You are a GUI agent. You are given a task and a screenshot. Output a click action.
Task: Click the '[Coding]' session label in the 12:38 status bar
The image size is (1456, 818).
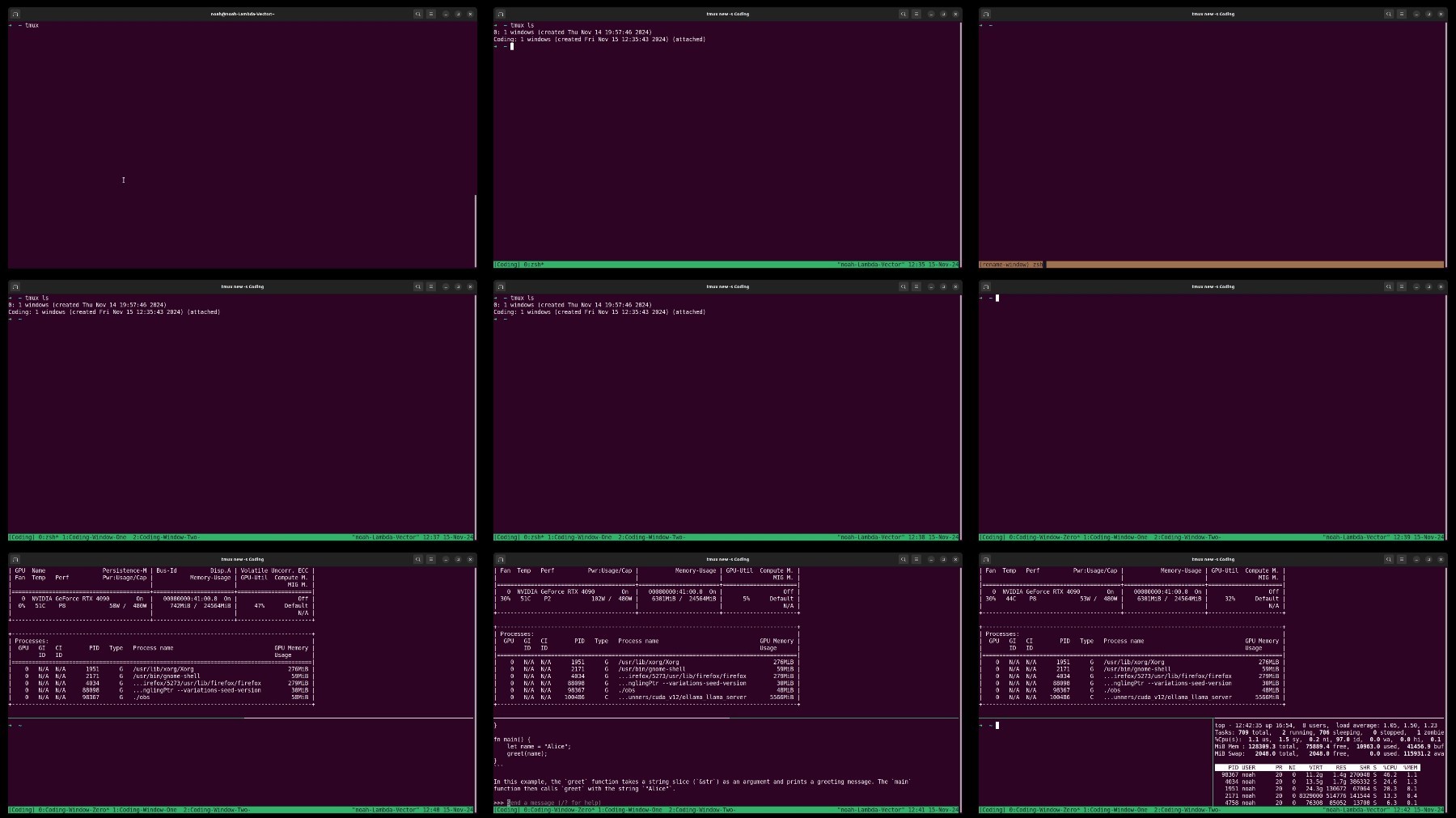pos(507,537)
